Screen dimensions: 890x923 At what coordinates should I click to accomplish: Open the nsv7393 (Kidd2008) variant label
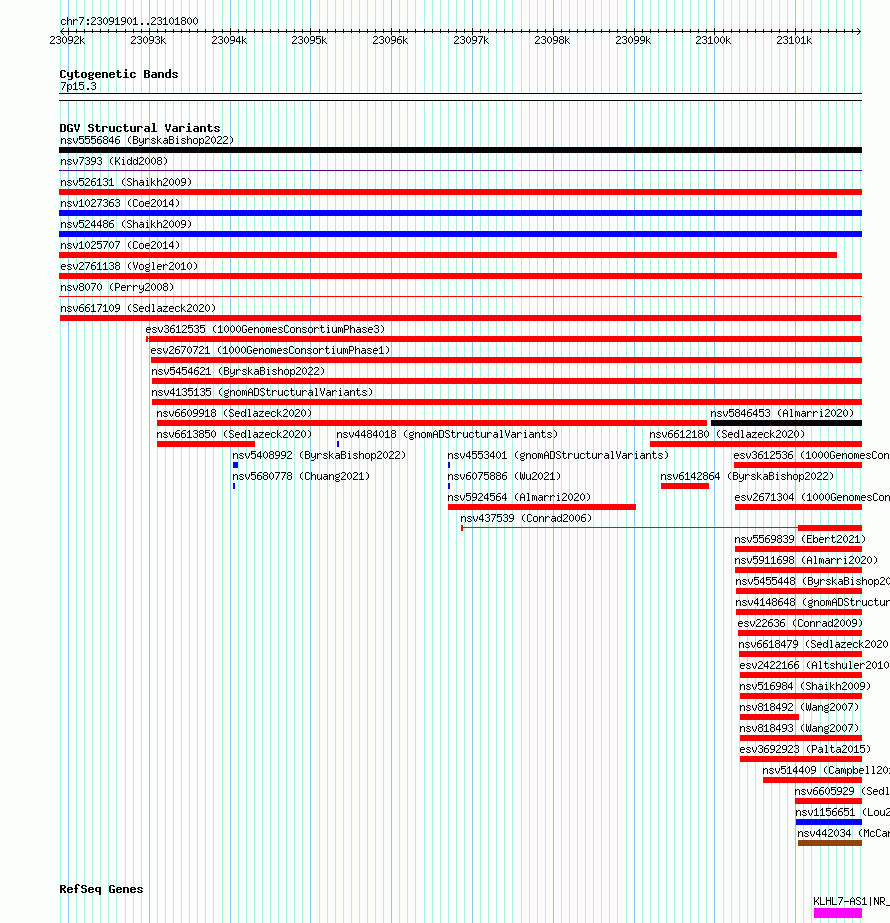tap(114, 161)
